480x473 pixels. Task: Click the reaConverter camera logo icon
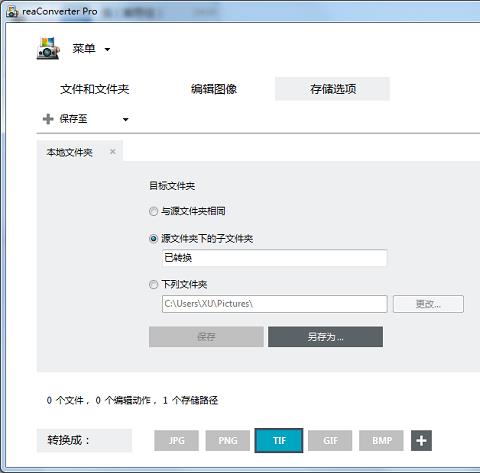tap(49, 48)
